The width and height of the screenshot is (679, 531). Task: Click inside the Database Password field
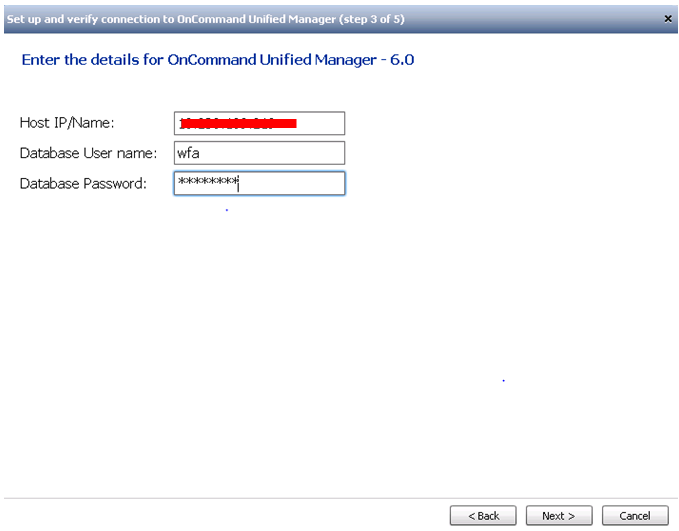pyautogui.click(x=259, y=183)
